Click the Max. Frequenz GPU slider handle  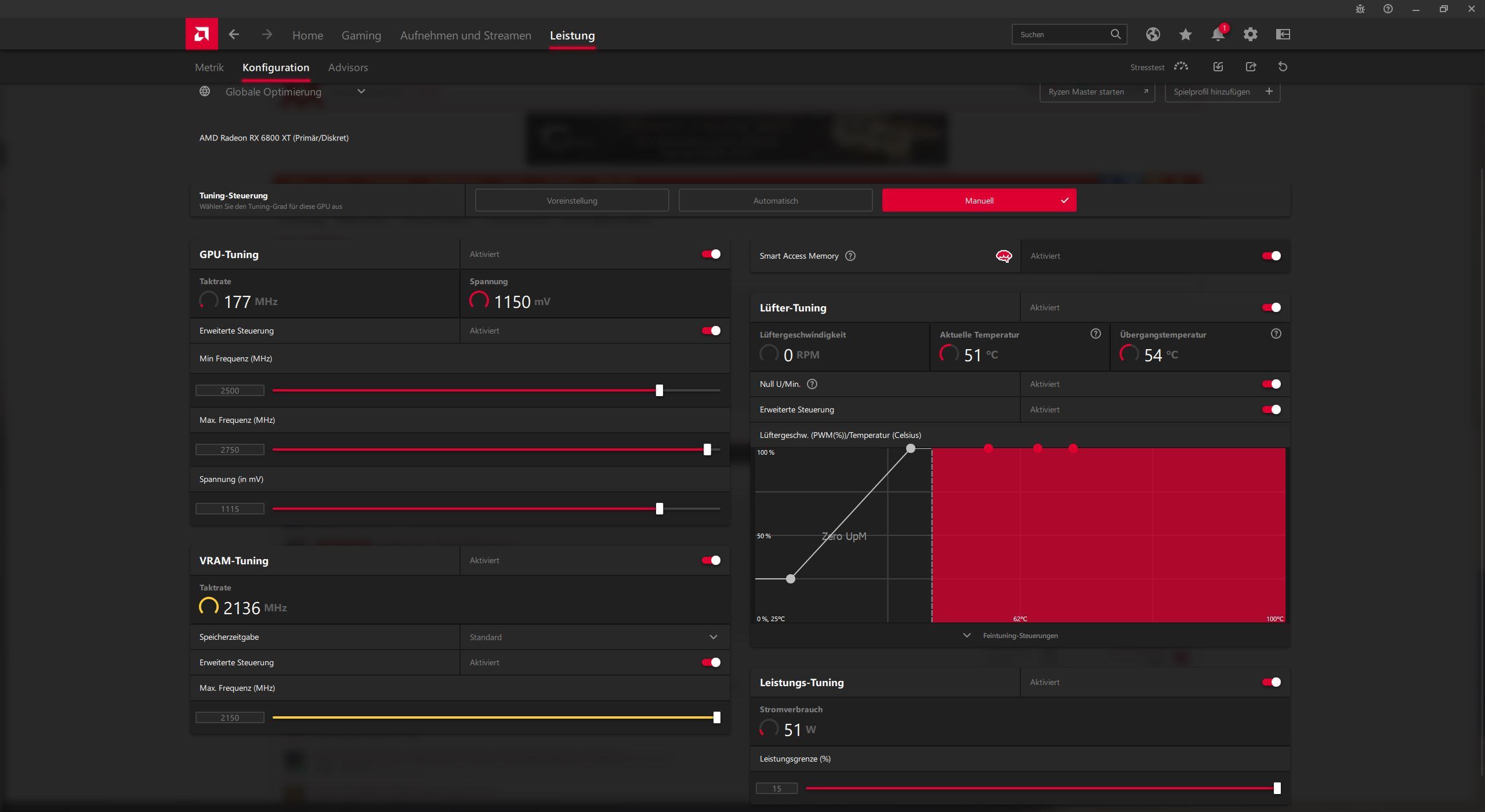coord(707,449)
